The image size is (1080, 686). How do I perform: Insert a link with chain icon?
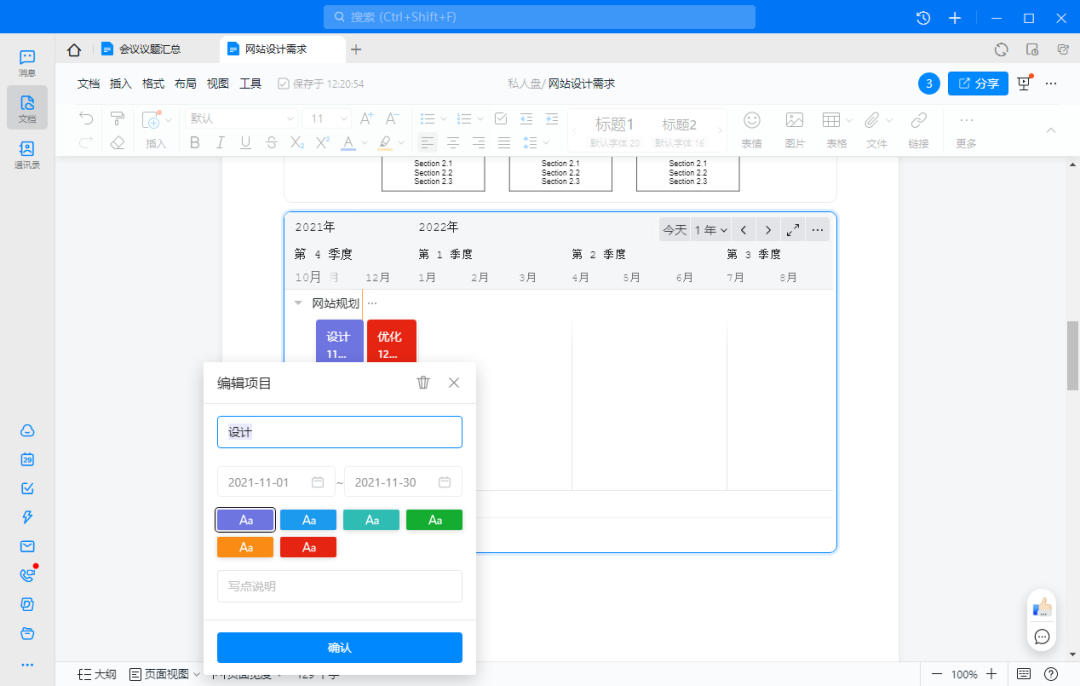click(918, 121)
